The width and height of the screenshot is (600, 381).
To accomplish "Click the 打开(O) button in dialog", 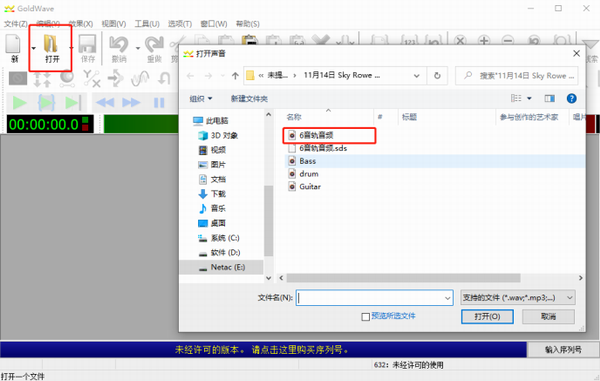I will tap(487, 316).
